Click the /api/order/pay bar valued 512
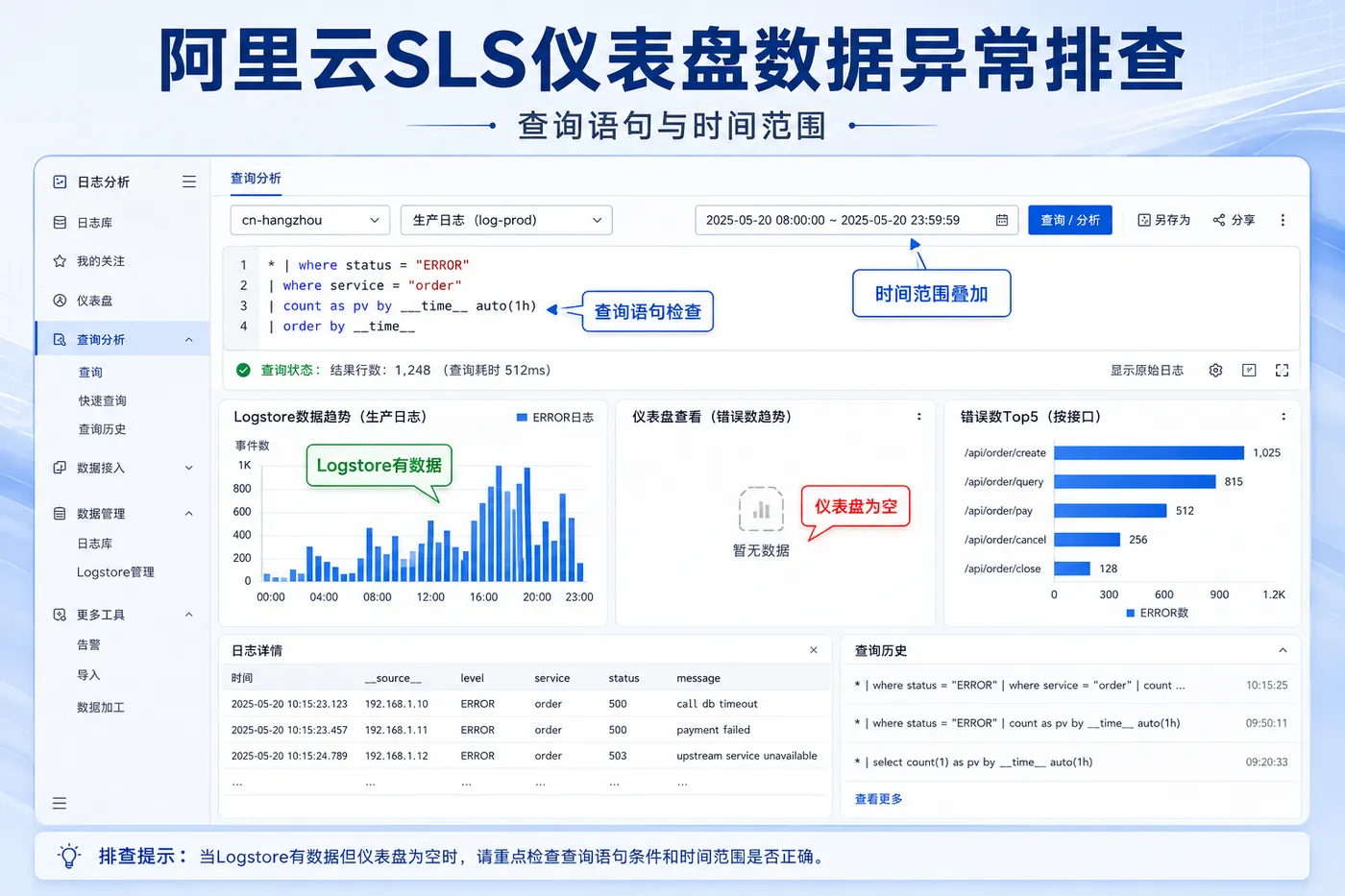1345x896 pixels. (x=1111, y=511)
